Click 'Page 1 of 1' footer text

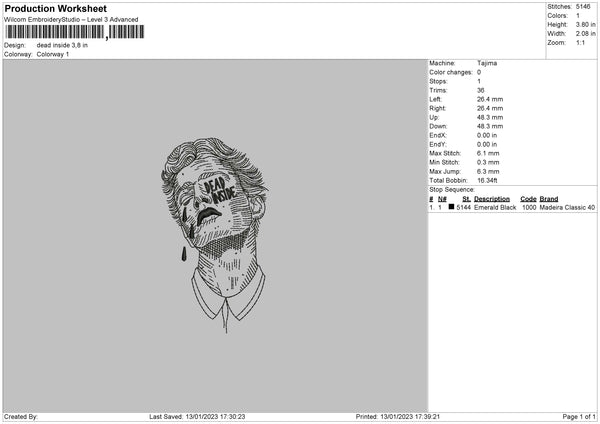tap(579, 417)
